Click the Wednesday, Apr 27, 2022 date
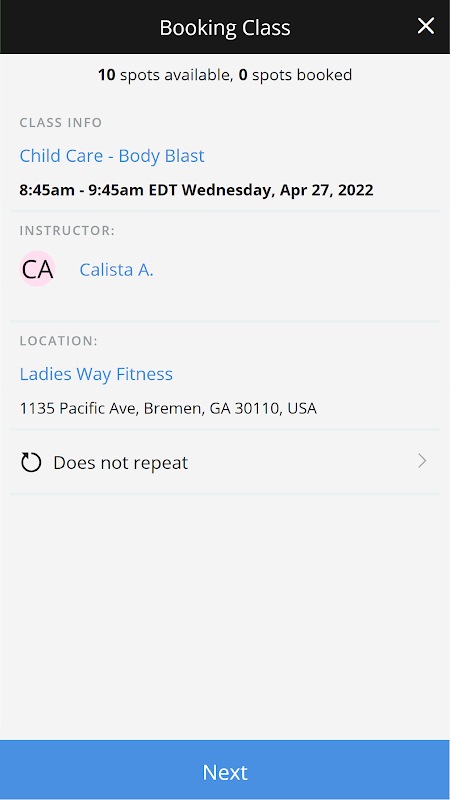450x800 pixels. tap(278, 190)
